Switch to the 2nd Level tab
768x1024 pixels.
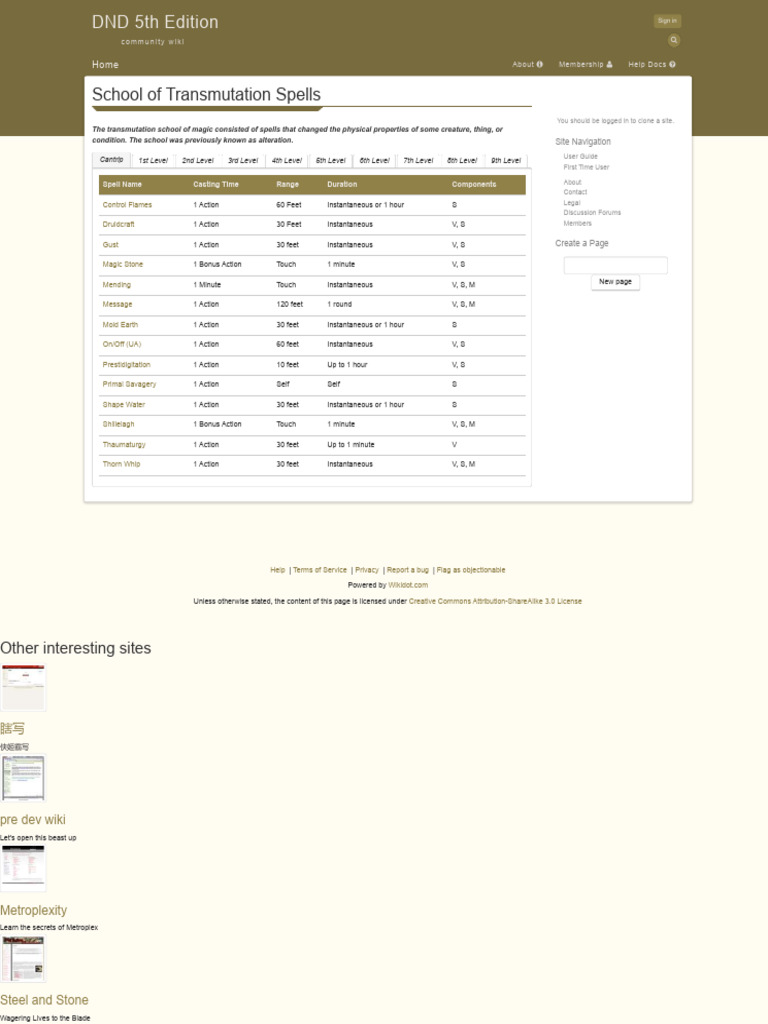pyautogui.click(x=198, y=161)
